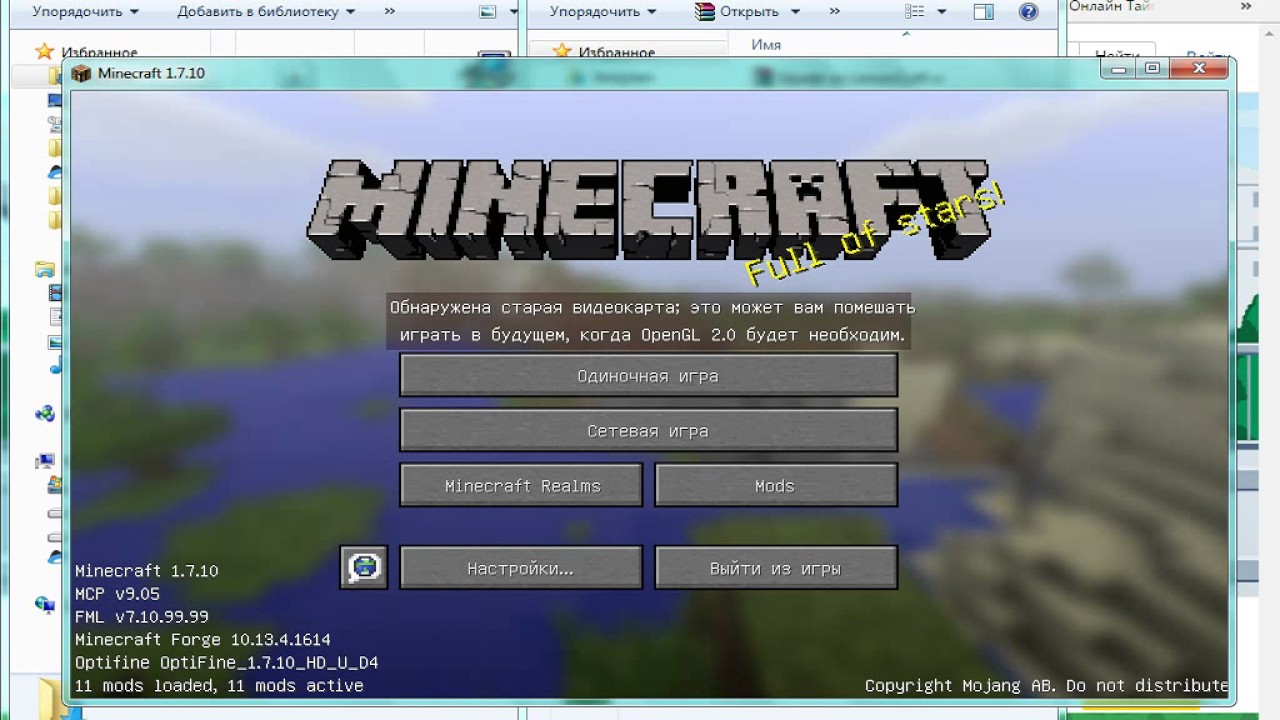1280x720 pixels.
Task: Click the MCP v9.05 text
Action: [117, 594]
